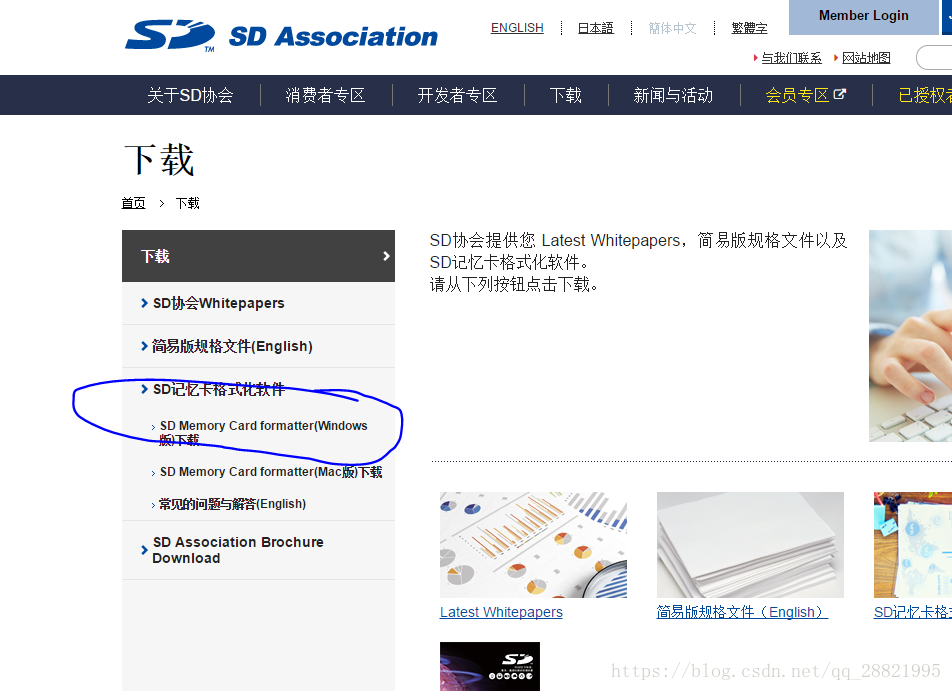
Task: Click the SD Association logo
Action: tap(280, 35)
